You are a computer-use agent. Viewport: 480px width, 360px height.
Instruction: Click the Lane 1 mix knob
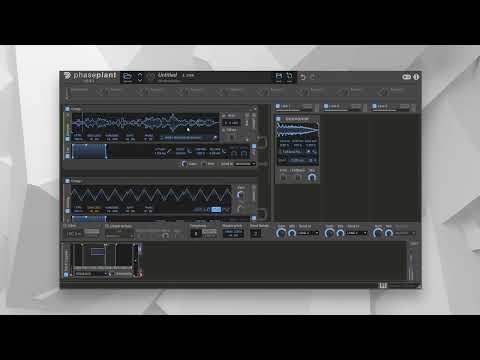292,233
